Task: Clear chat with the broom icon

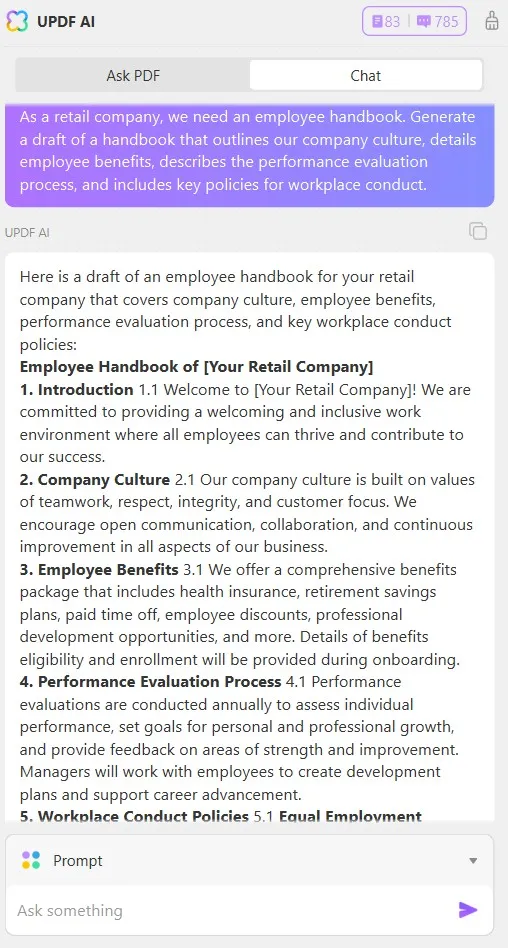Action: pyautogui.click(x=492, y=21)
